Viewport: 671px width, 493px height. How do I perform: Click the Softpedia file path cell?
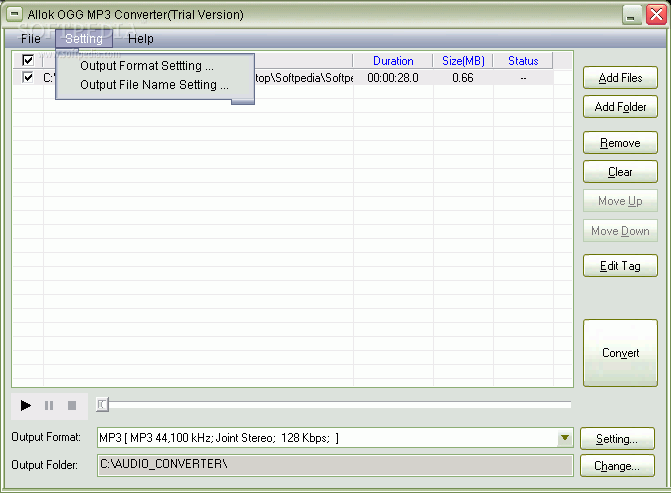coord(304,78)
